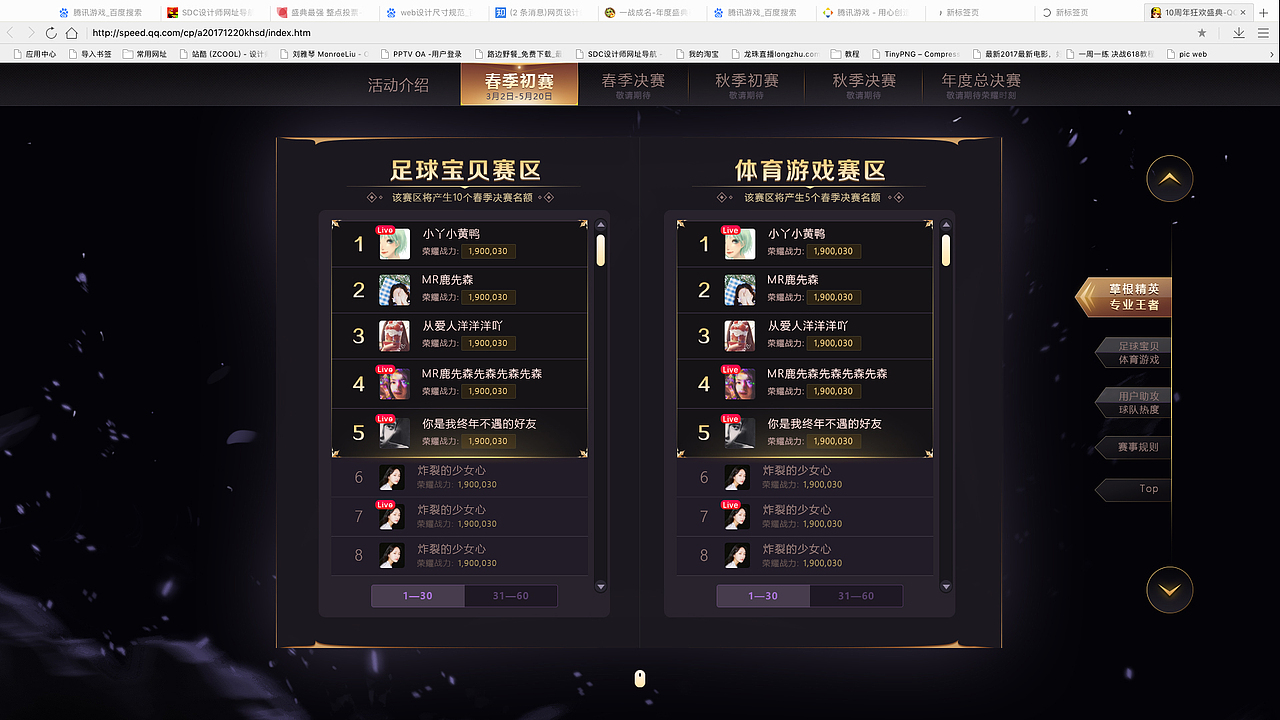Click the bookmark star in address bar

(1202, 33)
